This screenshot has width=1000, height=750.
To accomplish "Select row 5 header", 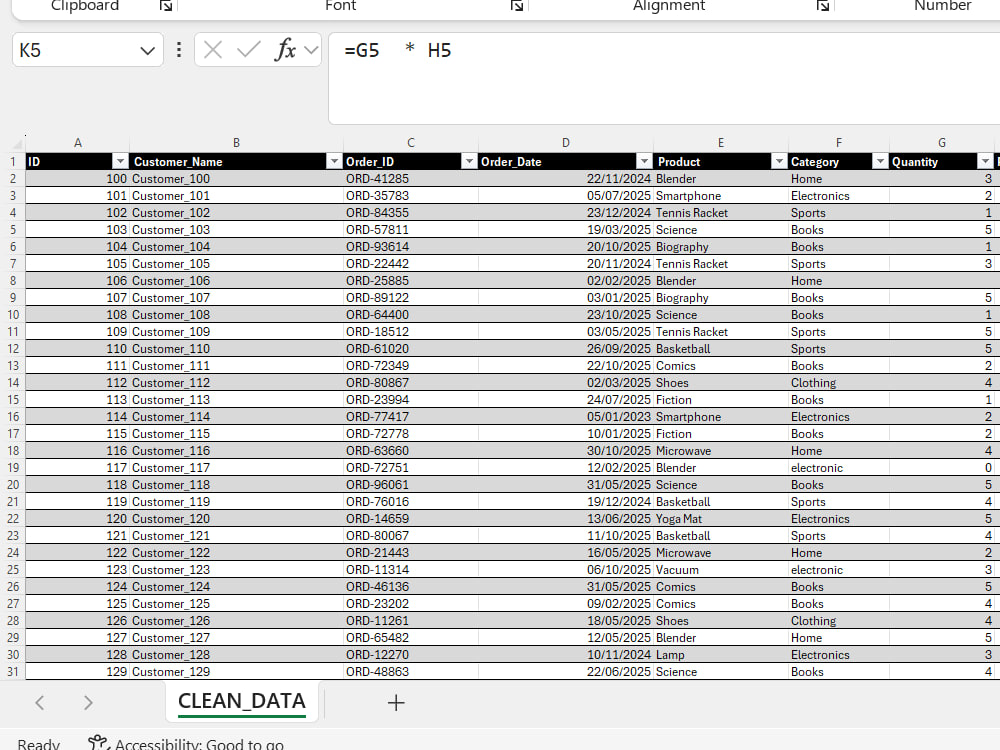I will pyautogui.click(x=13, y=230).
